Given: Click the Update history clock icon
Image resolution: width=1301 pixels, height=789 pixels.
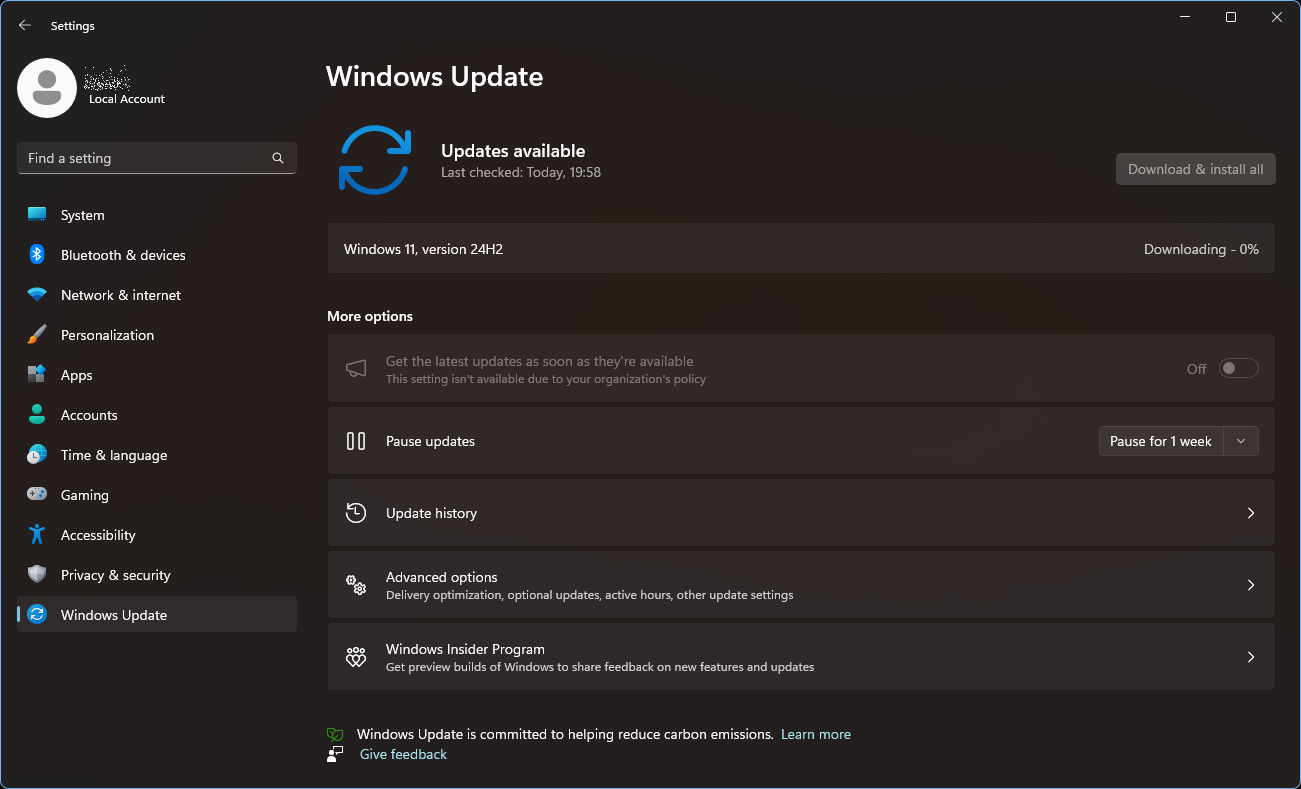Looking at the screenshot, I should [x=356, y=513].
